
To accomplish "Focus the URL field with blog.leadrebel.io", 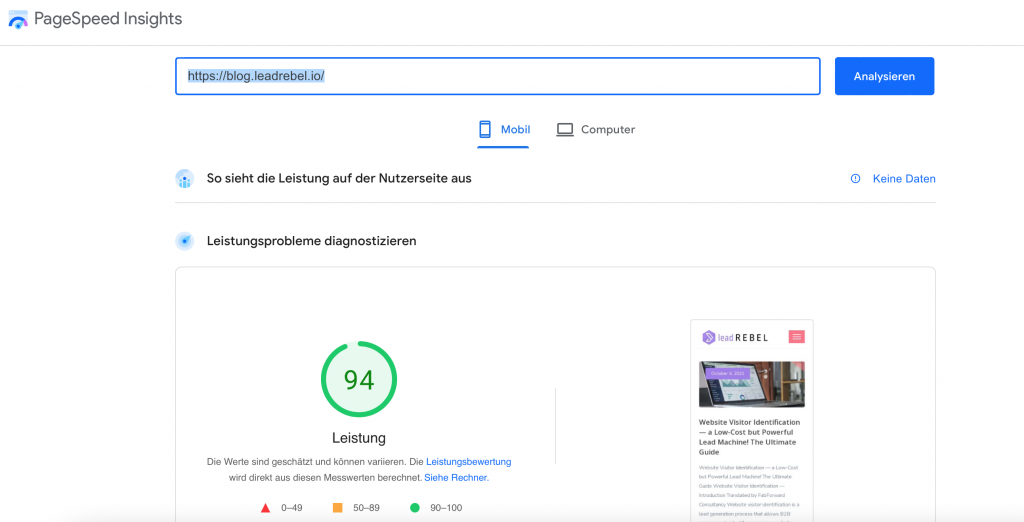I will click(498, 76).
